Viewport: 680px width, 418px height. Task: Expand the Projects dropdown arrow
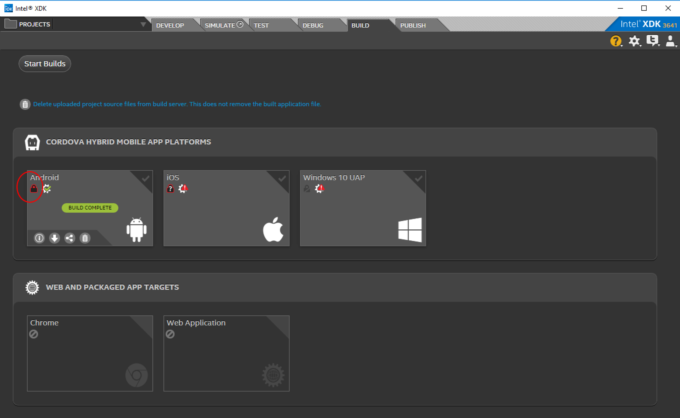click(x=143, y=25)
